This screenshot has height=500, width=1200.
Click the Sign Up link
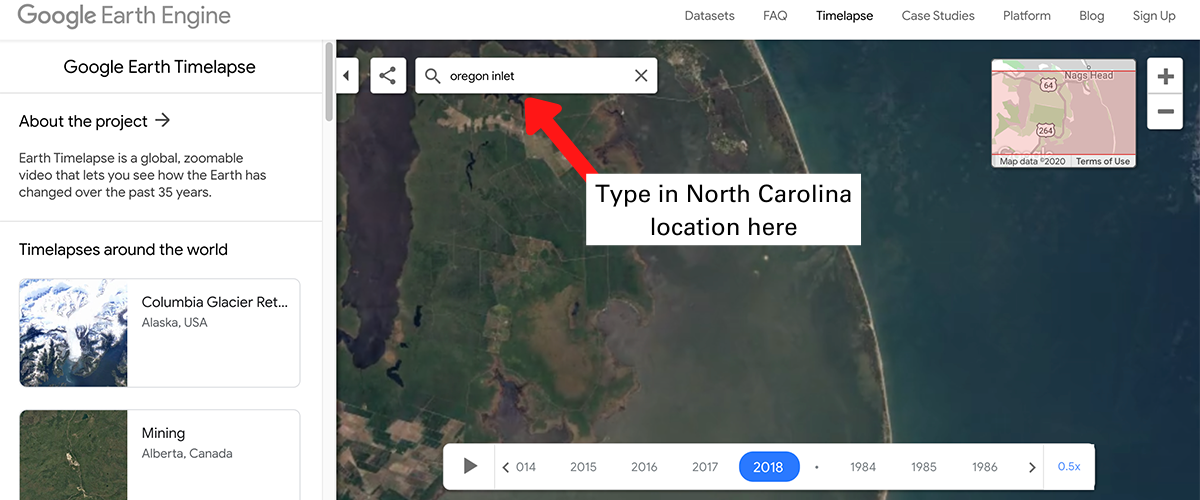(x=1154, y=16)
